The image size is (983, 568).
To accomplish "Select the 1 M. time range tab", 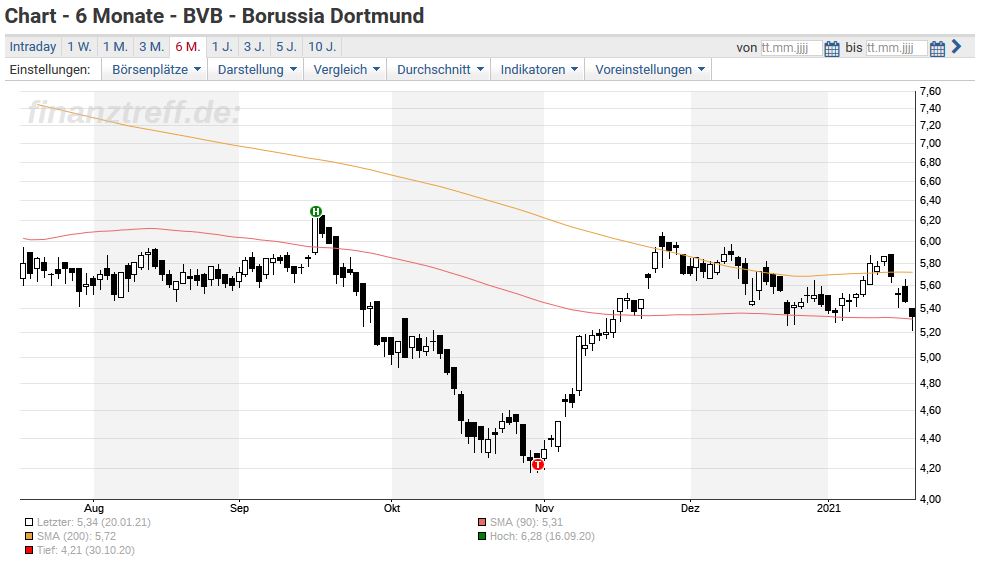I will pos(115,46).
